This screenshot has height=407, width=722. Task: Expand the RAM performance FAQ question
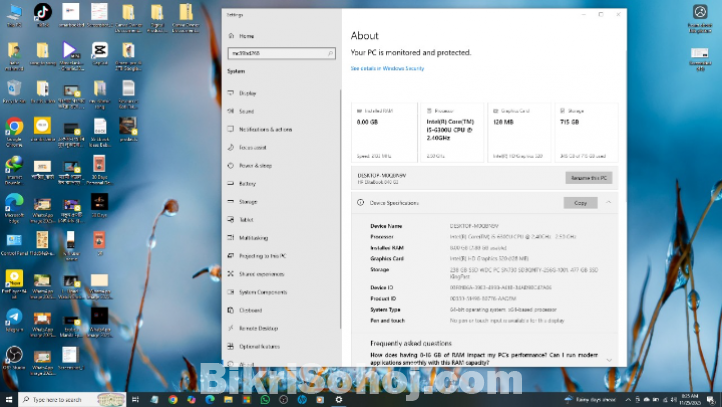point(609,360)
